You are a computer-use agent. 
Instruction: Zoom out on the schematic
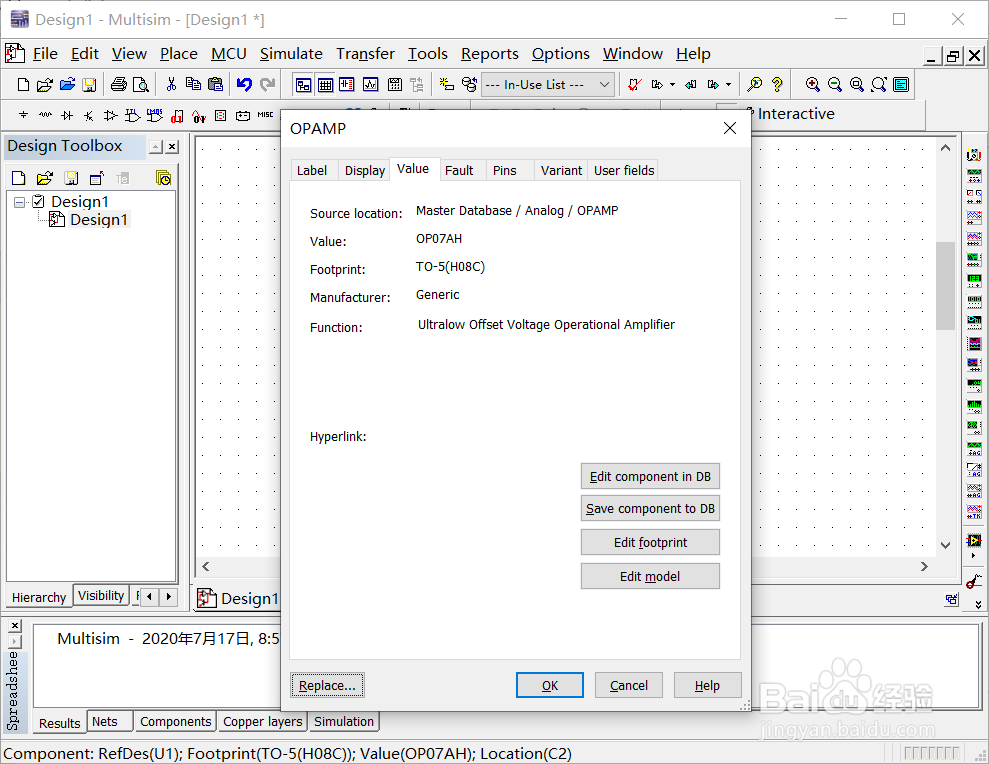[834, 85]
